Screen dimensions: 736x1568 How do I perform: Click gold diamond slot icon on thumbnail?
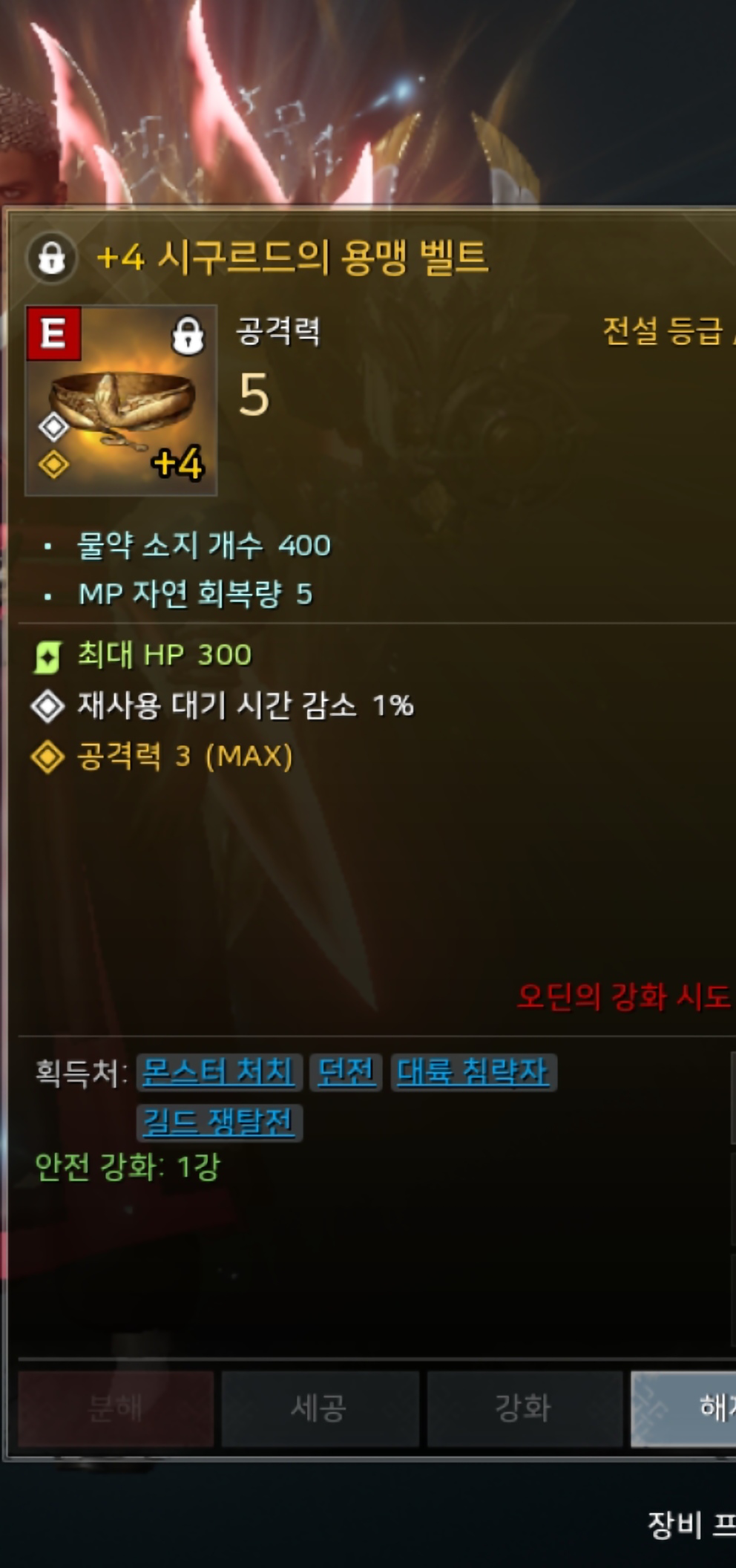coord(53,465)
